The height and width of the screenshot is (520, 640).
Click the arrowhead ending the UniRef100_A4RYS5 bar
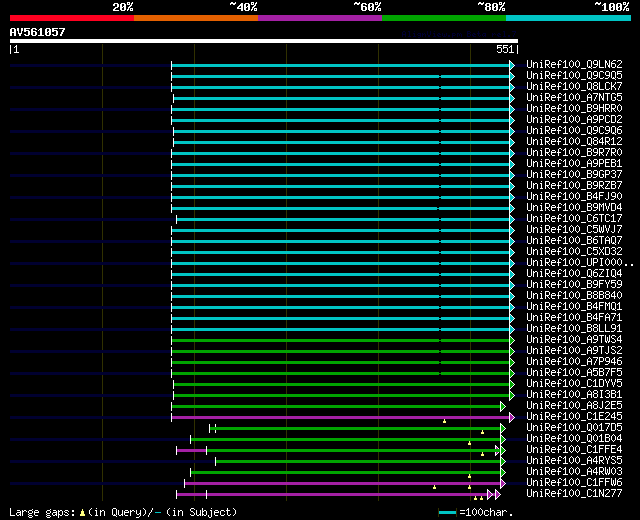(x=503, y=461)
